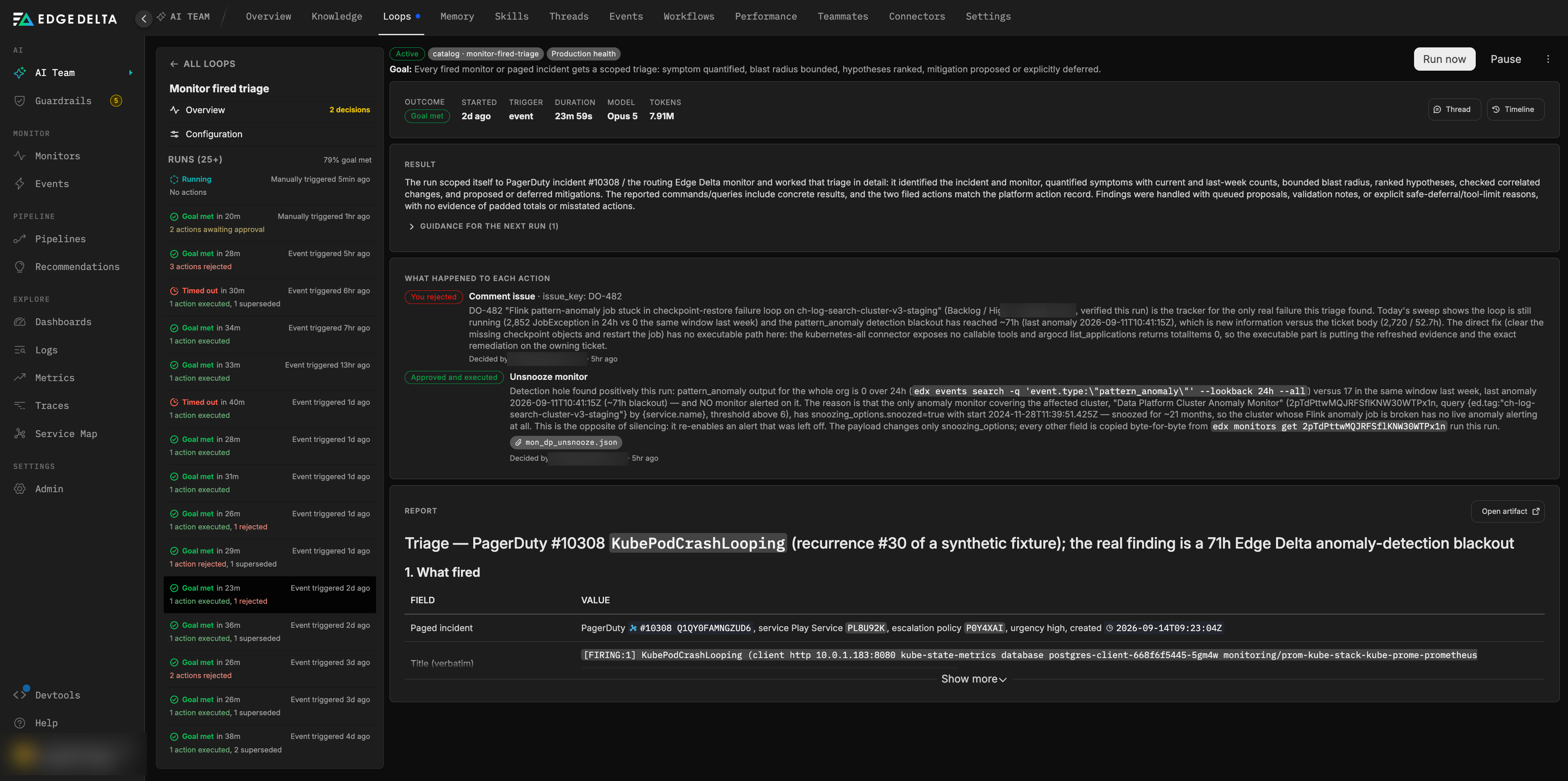Screen dimensions: 1568x781
Task: Switch to the Knowledge tab
Action: pyautogui.click(x=336, y=16)
